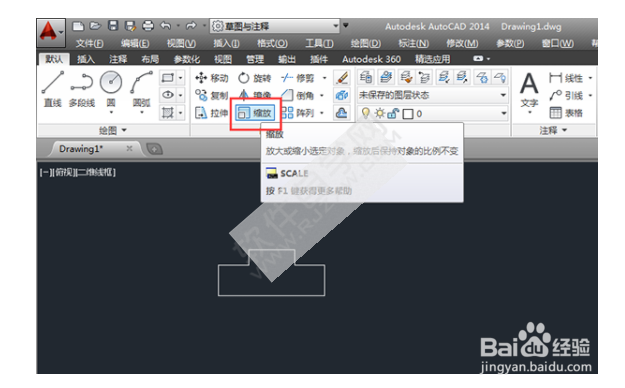The height and width of the screenshot is (388, 625).
Task: Click the Open file folder icon
Action: 95,26
